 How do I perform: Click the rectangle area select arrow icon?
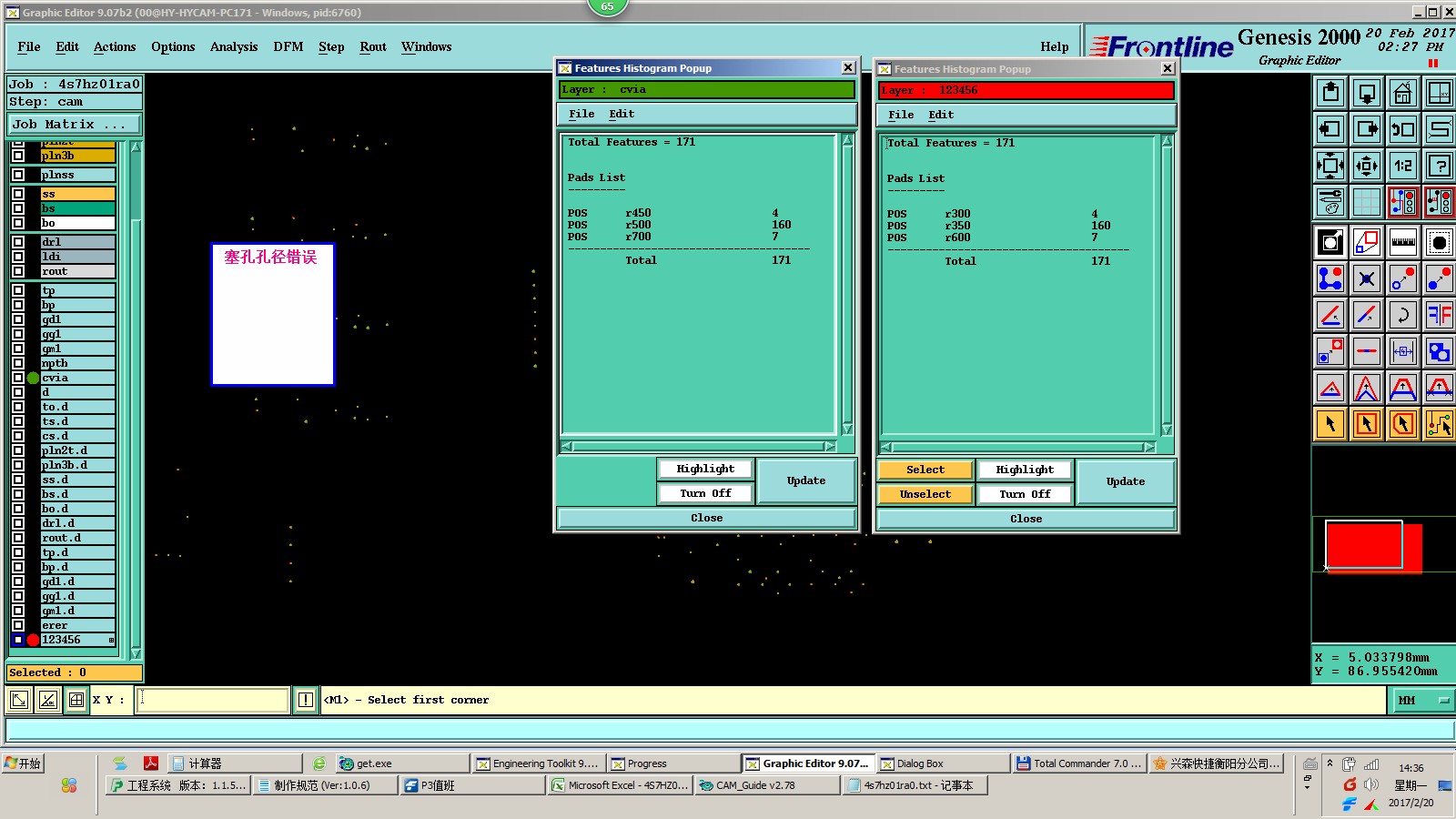pyautogui.click(x=1367, y=424)
